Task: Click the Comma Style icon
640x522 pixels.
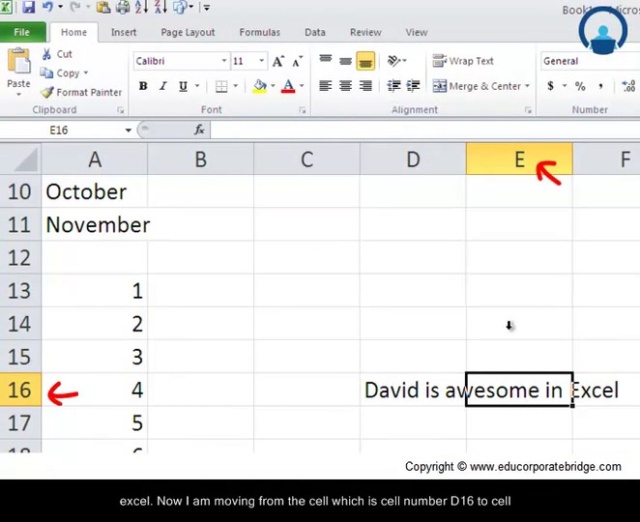Action: point(600,86)
